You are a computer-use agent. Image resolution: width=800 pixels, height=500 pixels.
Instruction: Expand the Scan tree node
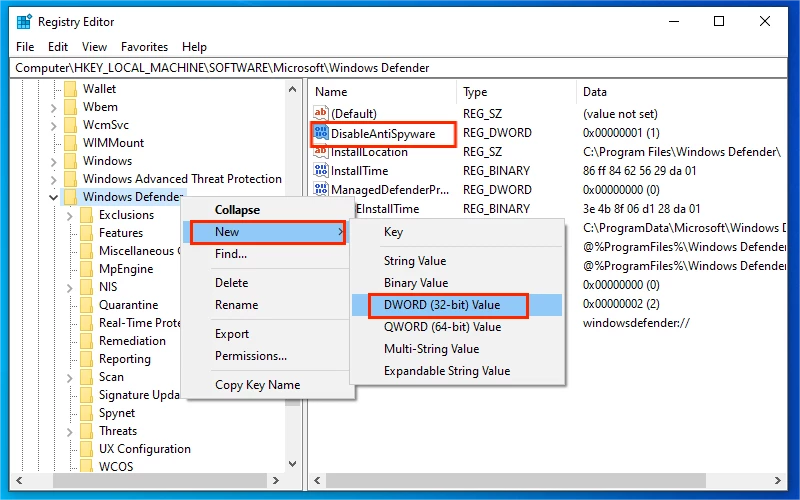coord(69,378)
